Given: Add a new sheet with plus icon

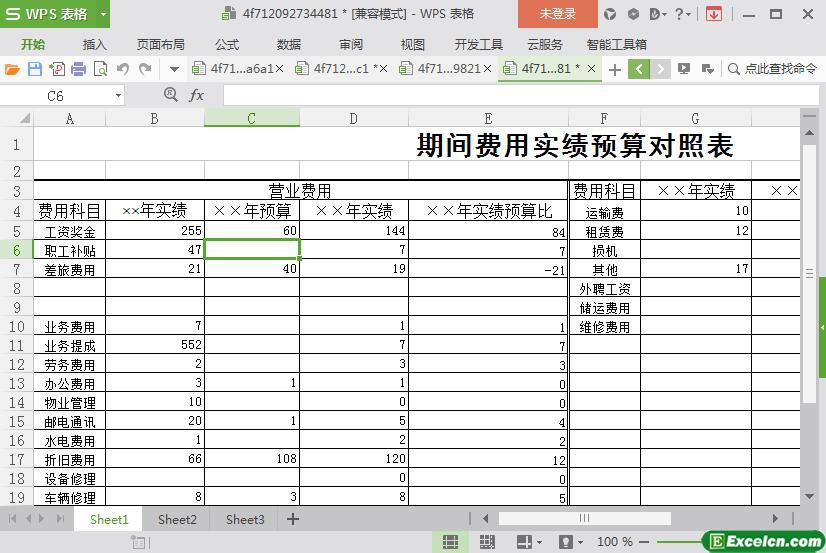Looking at the screenshot, I should (293, 519).
